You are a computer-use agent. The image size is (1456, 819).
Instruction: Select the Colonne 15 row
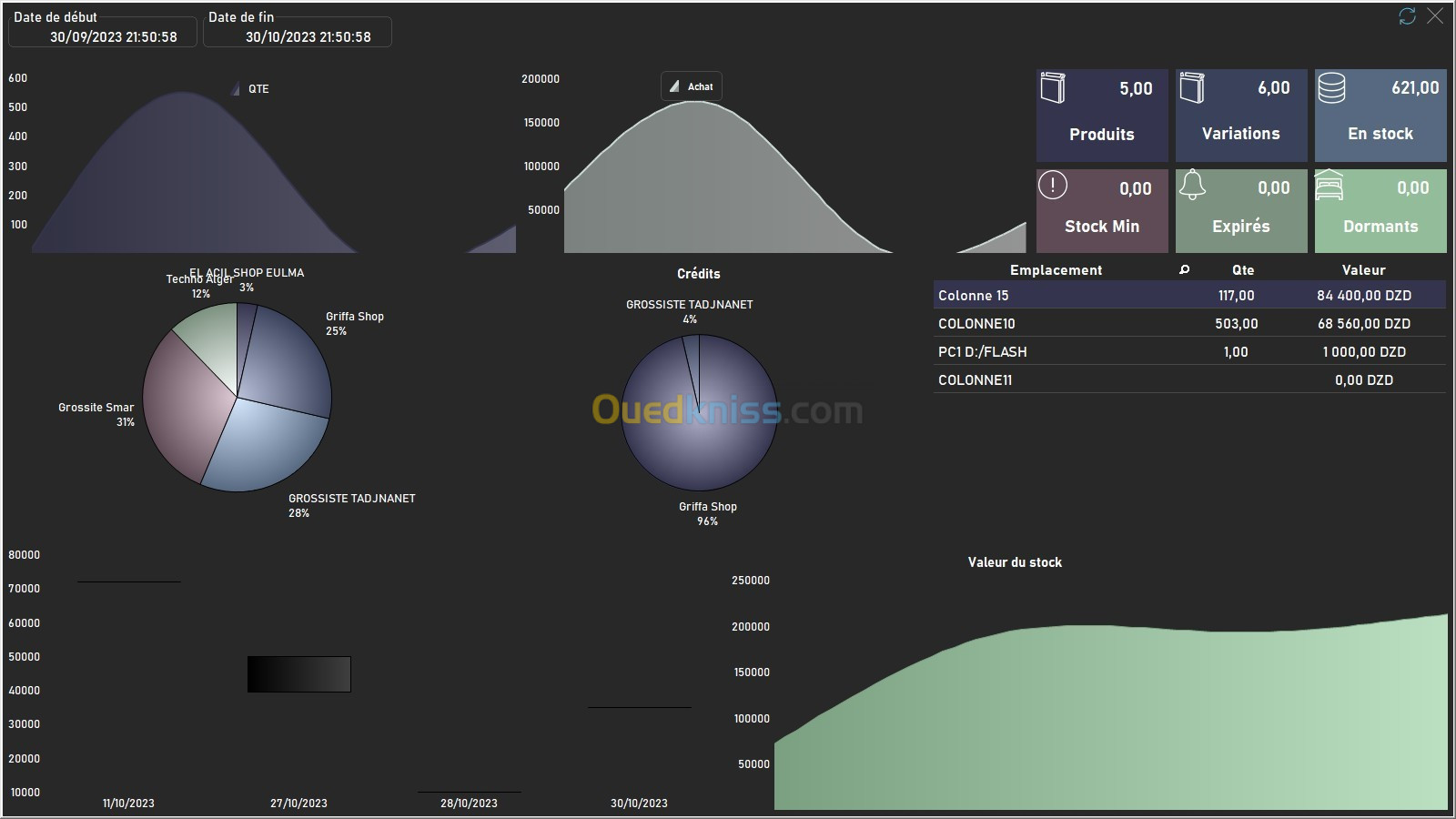(x=1189, y=295)
